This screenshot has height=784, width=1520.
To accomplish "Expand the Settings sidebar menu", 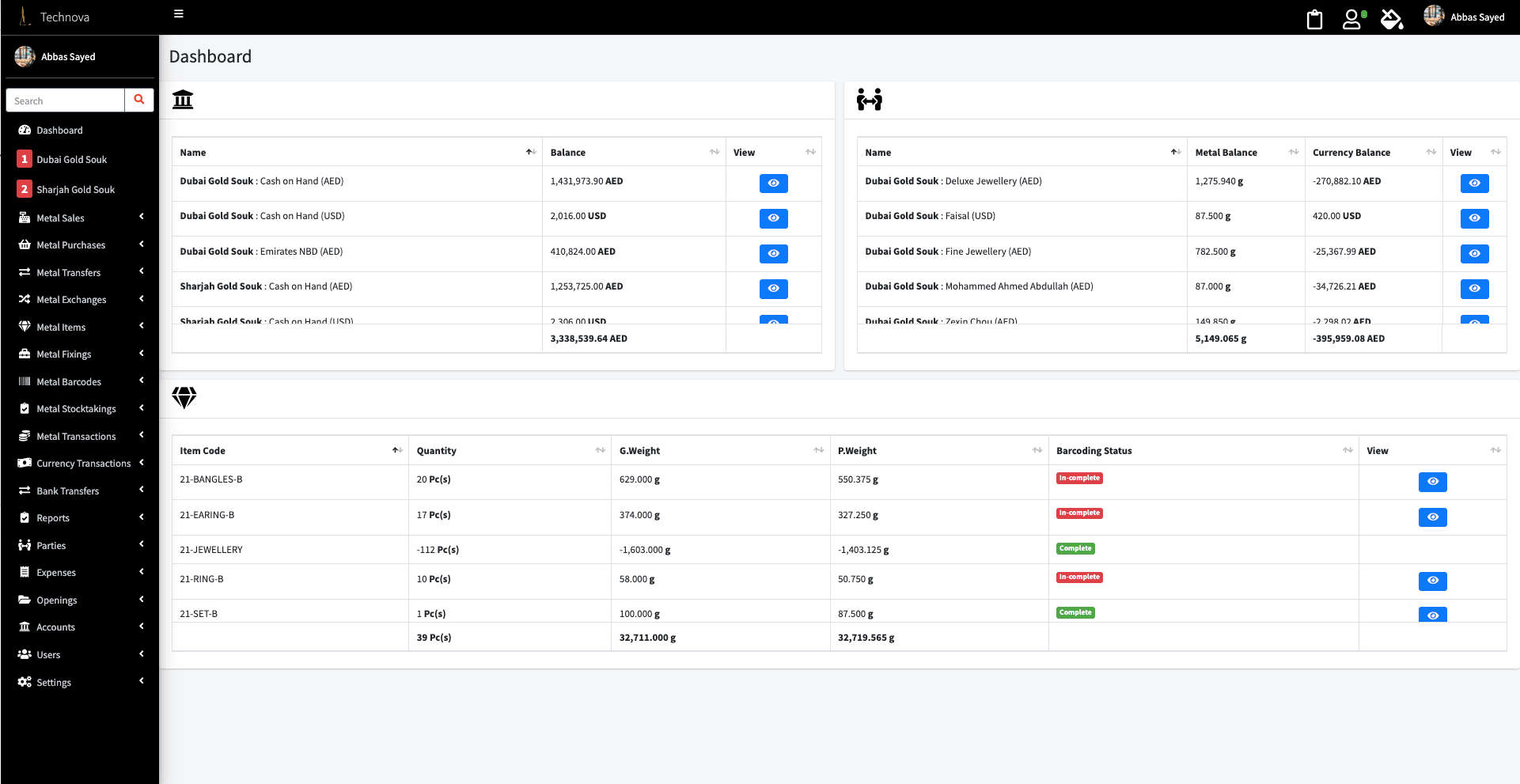I will [79, 683].
